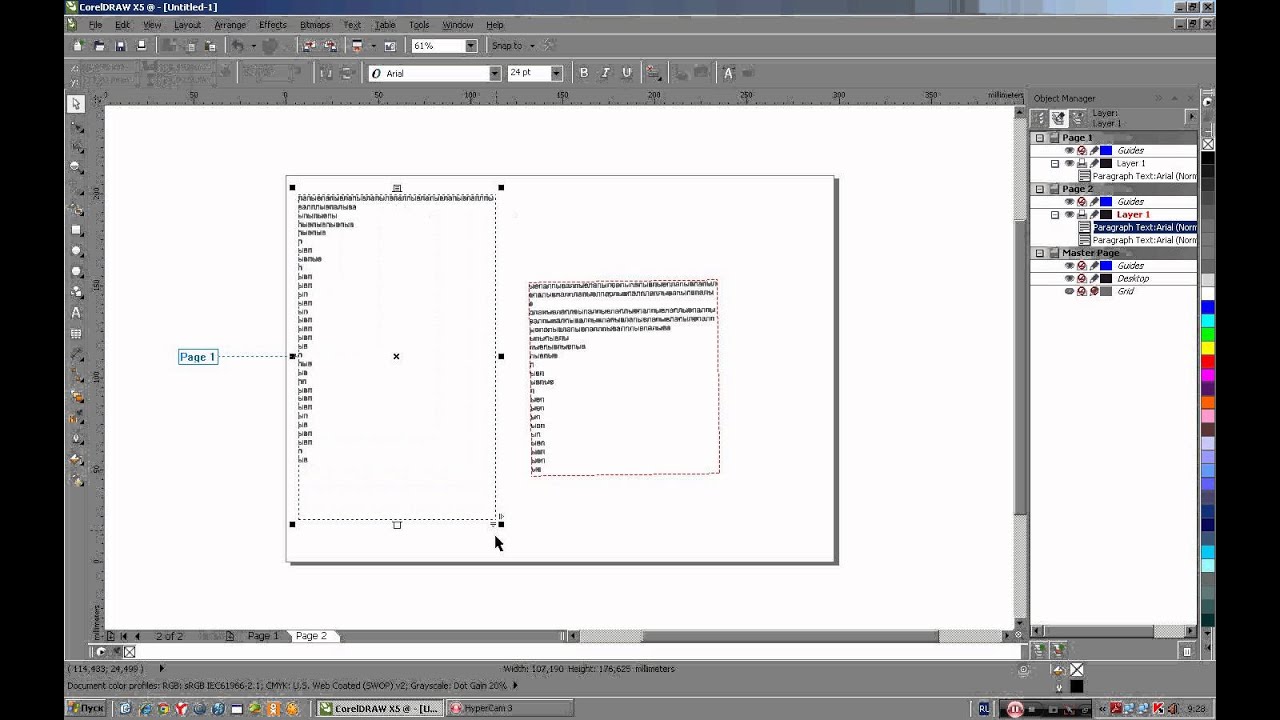Click the New document icon
The height and width of the screenshot is (720, 1280).
[x=78, y=46]
